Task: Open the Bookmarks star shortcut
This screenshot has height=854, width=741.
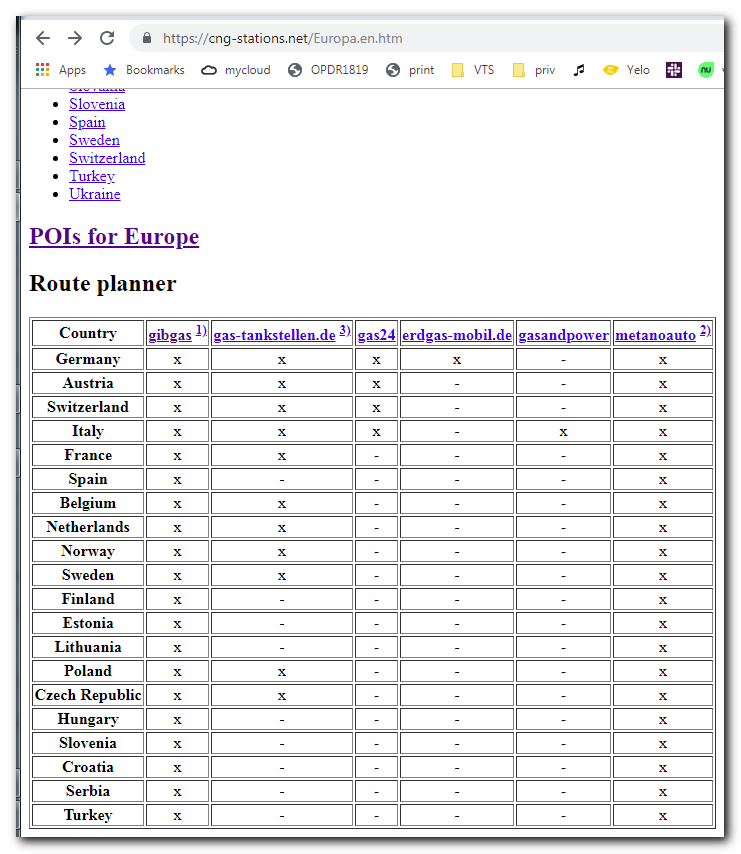Action: click(144, 70)
